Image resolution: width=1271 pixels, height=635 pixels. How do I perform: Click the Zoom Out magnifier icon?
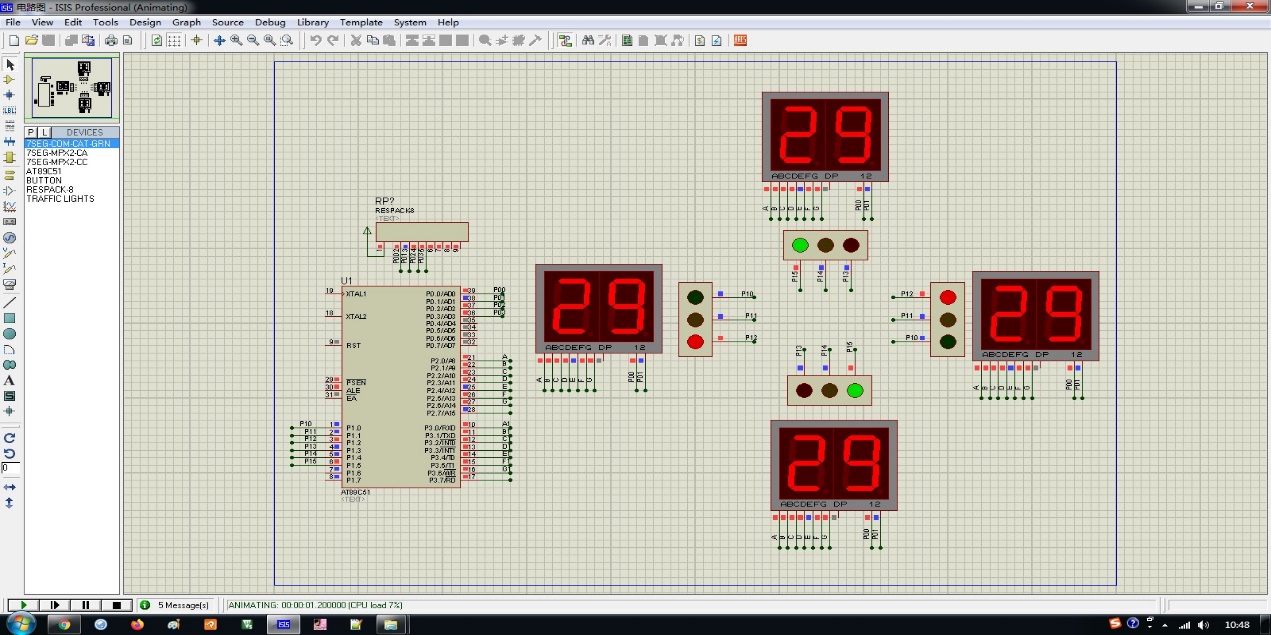coord(253,40)
